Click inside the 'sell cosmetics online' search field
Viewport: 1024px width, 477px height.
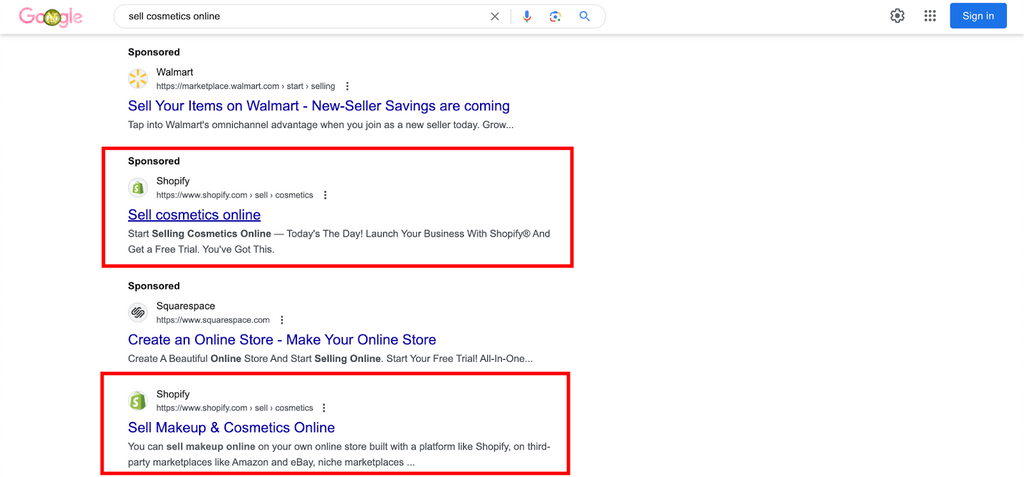coord(300,16)
